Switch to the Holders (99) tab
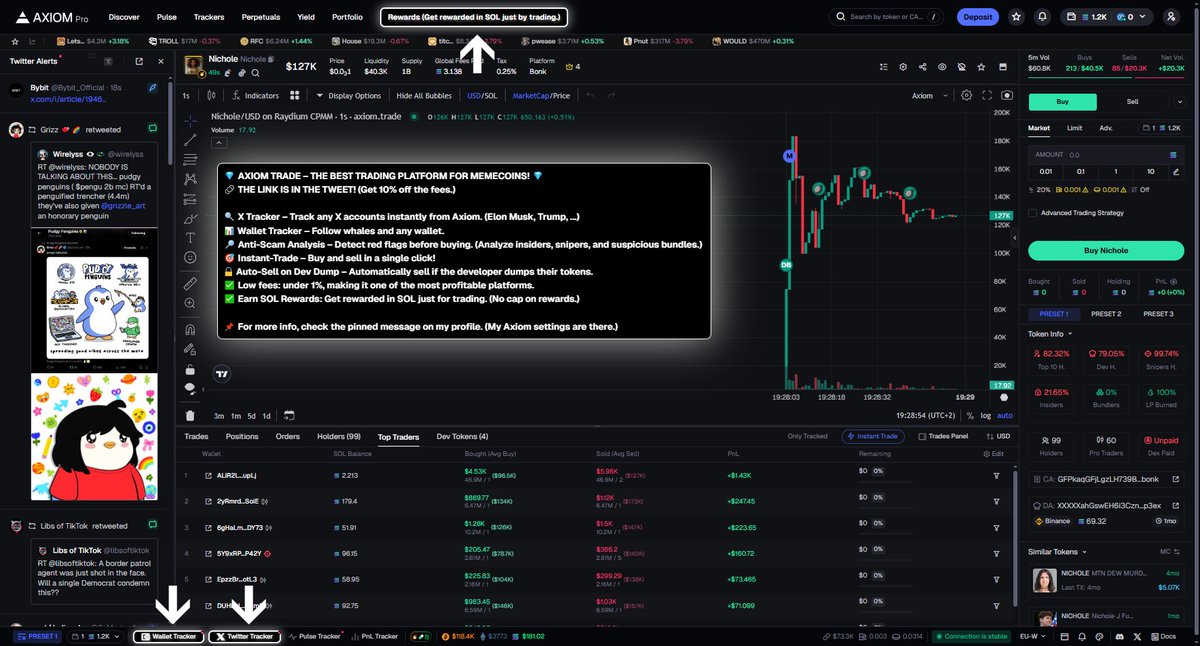The height and width of the screenshot is (646, 1200). pos(339,436)
